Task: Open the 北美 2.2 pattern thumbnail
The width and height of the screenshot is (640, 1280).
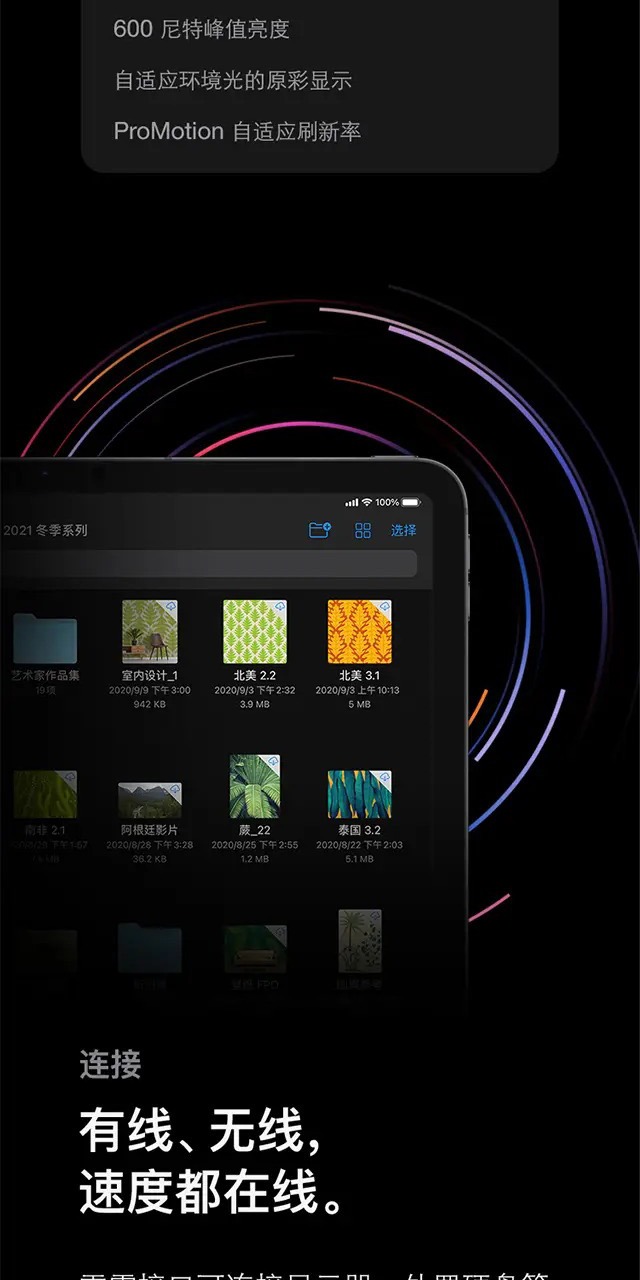Action: [x=254, y=631]
